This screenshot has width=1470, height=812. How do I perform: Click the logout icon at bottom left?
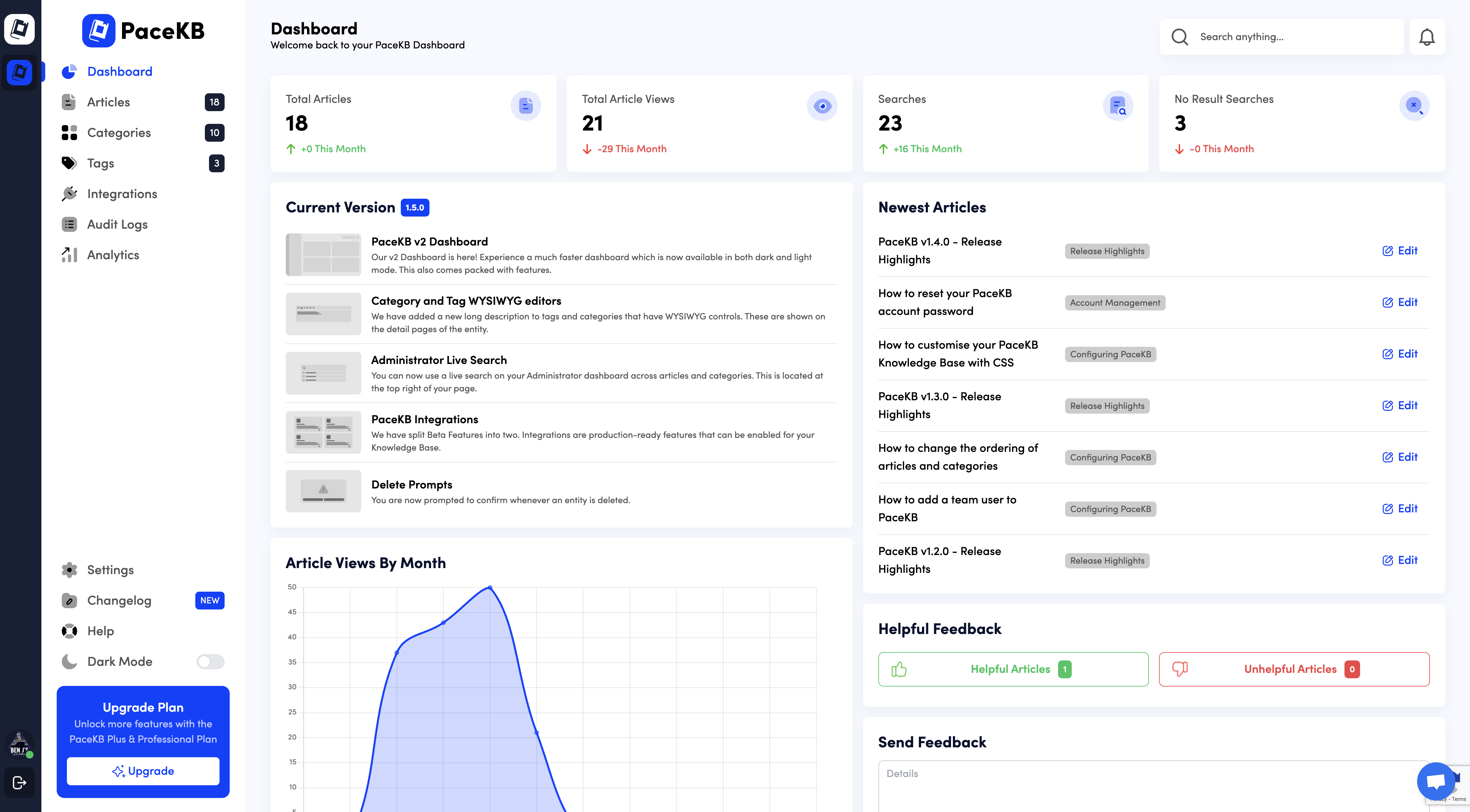(x=19, y=783)
